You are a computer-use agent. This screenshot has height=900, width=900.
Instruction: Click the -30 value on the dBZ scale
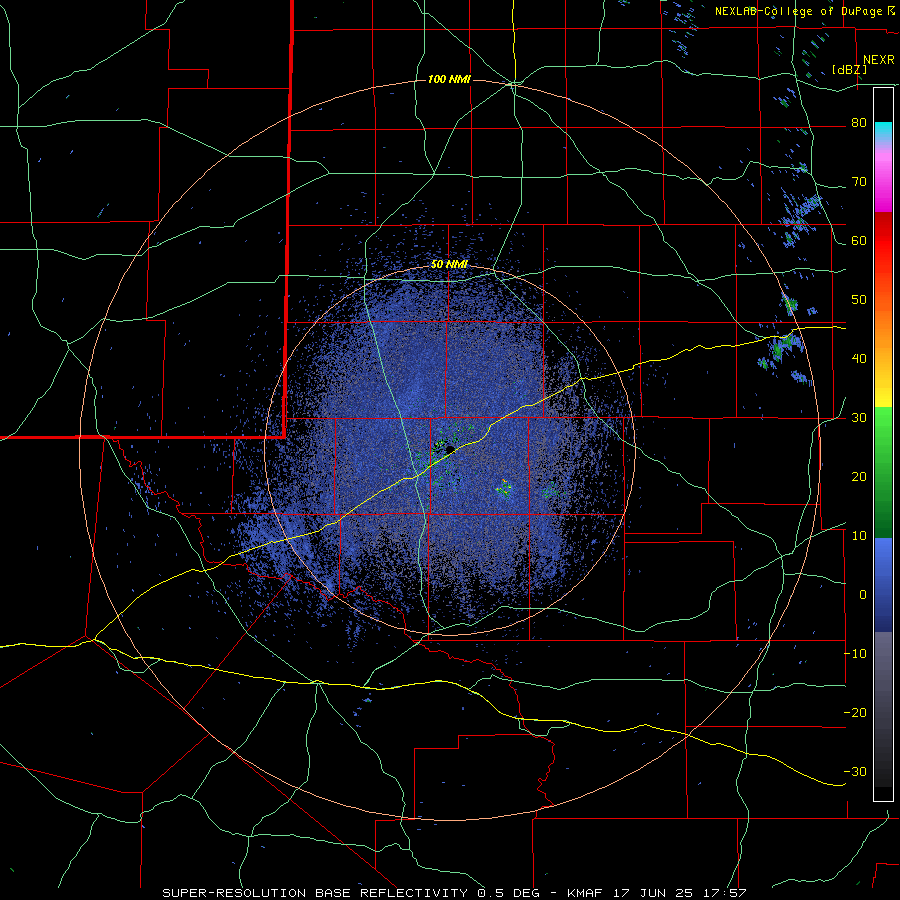(x=855, y=772)
